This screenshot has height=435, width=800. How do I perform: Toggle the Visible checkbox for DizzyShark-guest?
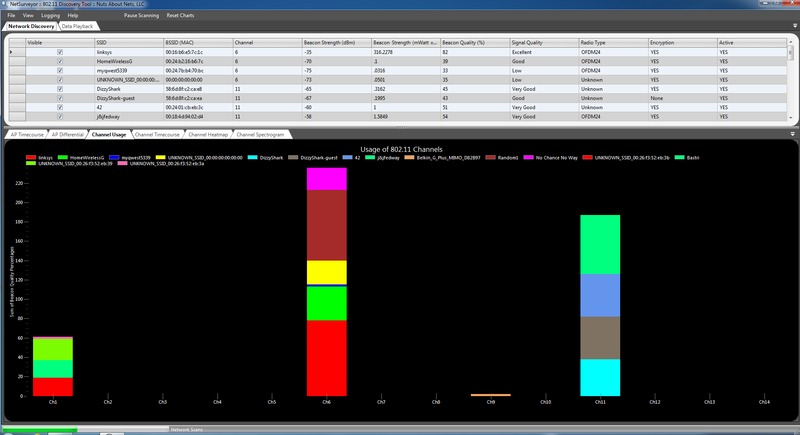pos(60,98)
